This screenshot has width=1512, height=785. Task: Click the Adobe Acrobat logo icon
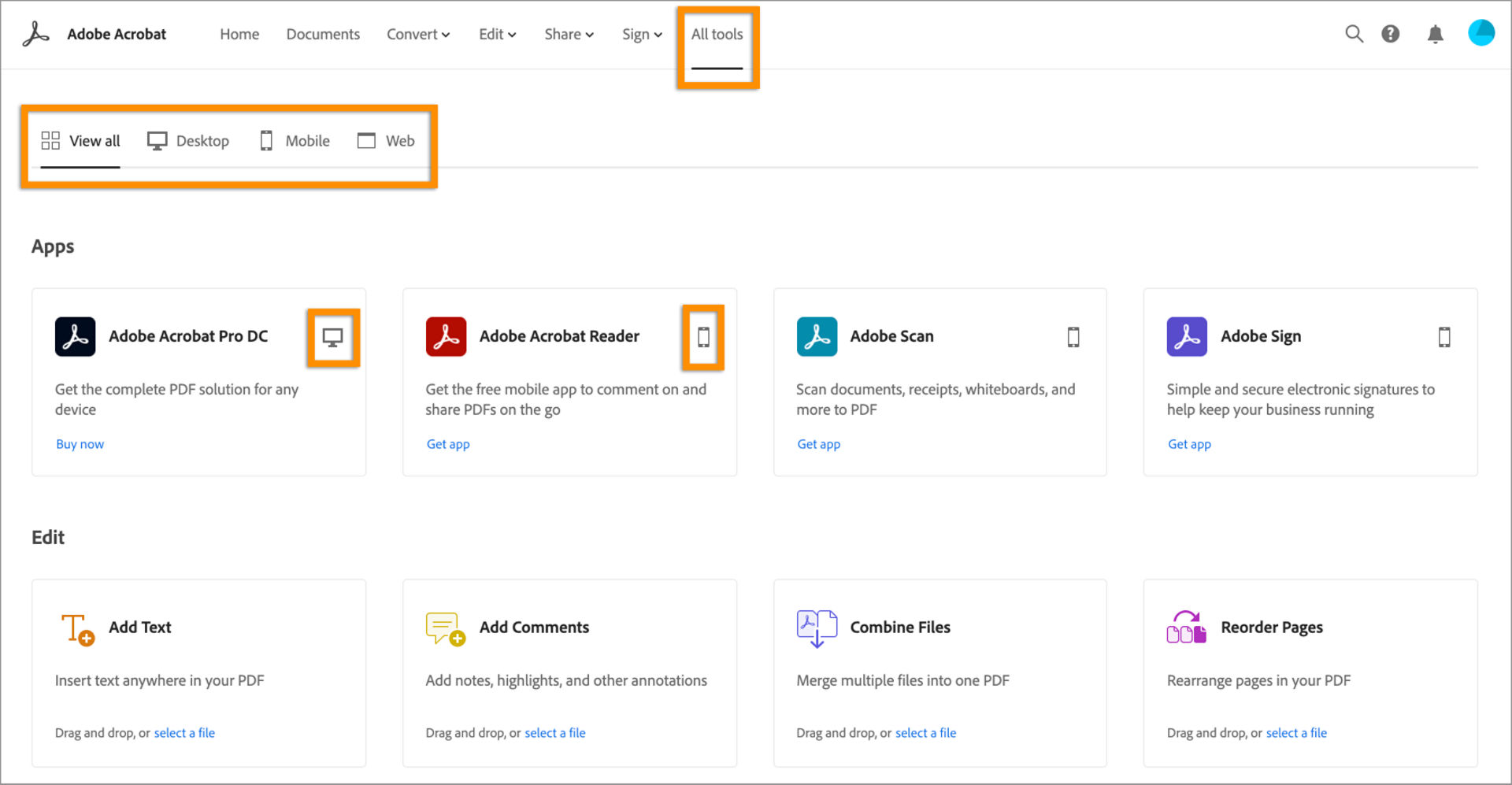point(35,34)
